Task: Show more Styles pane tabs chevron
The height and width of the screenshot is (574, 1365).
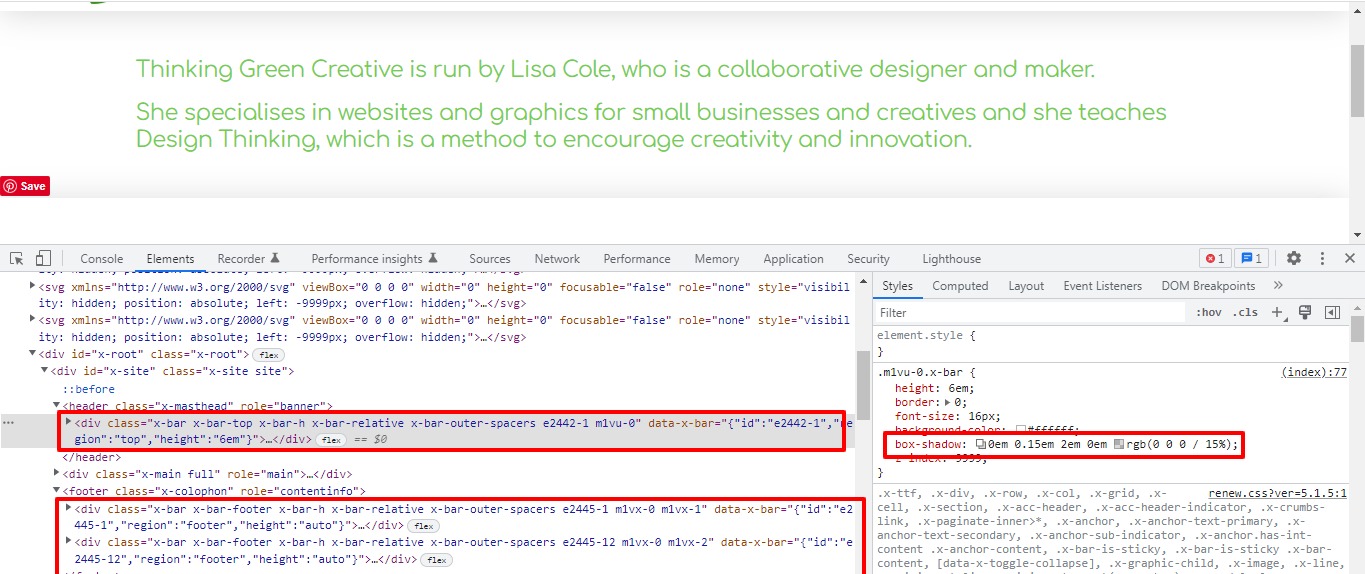Action: 1278,286
